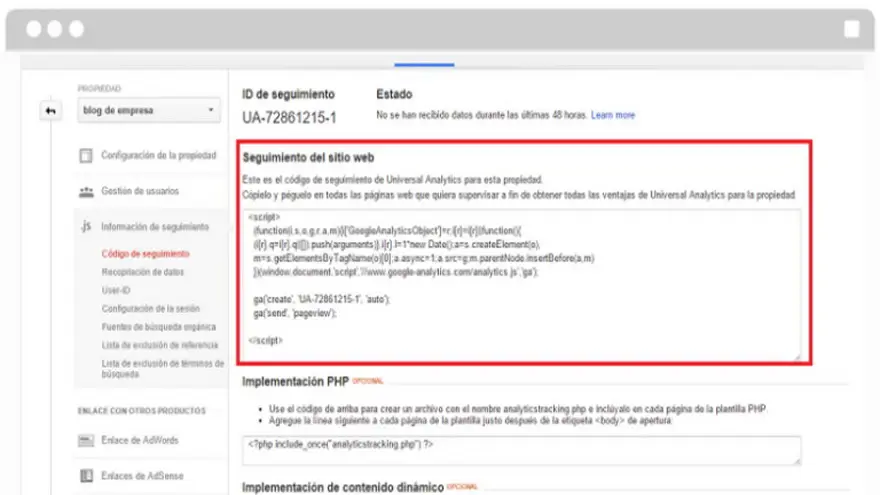Select Código de seguimiento submenu item
Viewport: 880px width, 495px height.
pos(145,254)
